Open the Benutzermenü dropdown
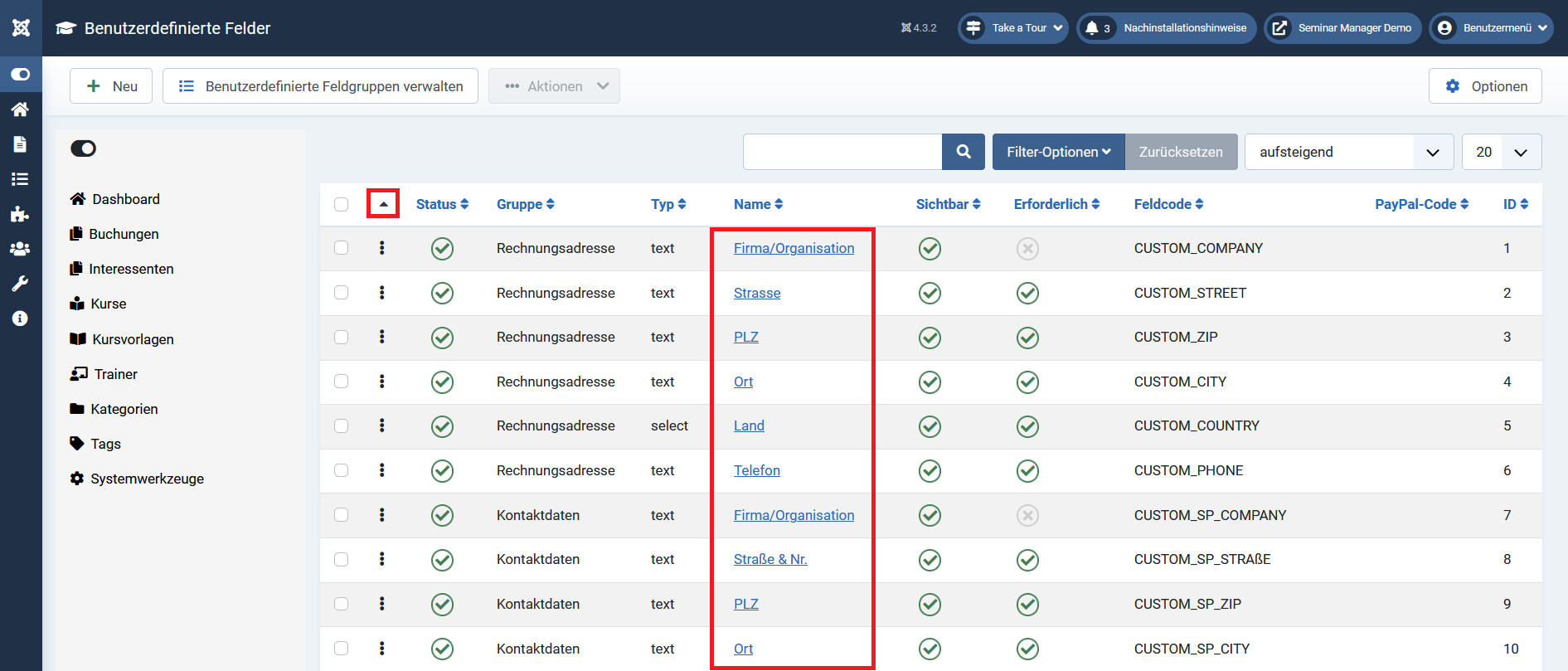Screen dimensions: 1568x671 [x=1496, y=28]
